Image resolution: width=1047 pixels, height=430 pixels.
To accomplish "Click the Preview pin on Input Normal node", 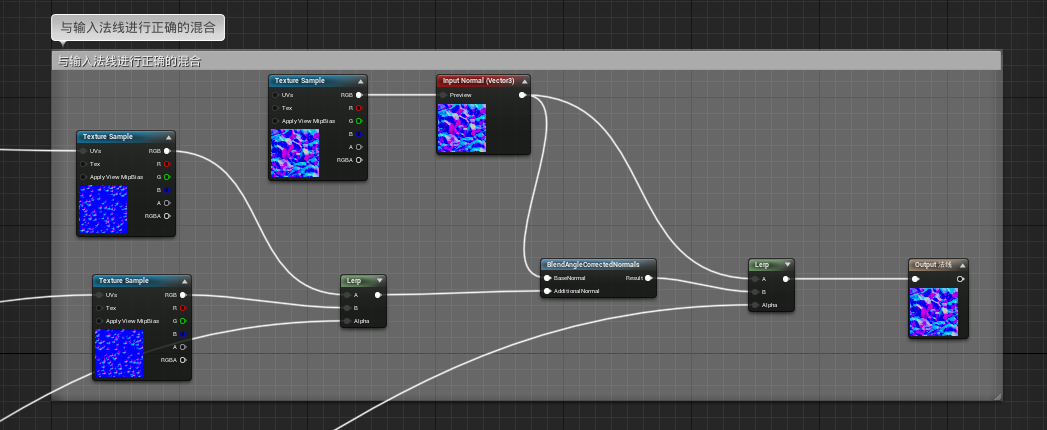I will [443, 95].
